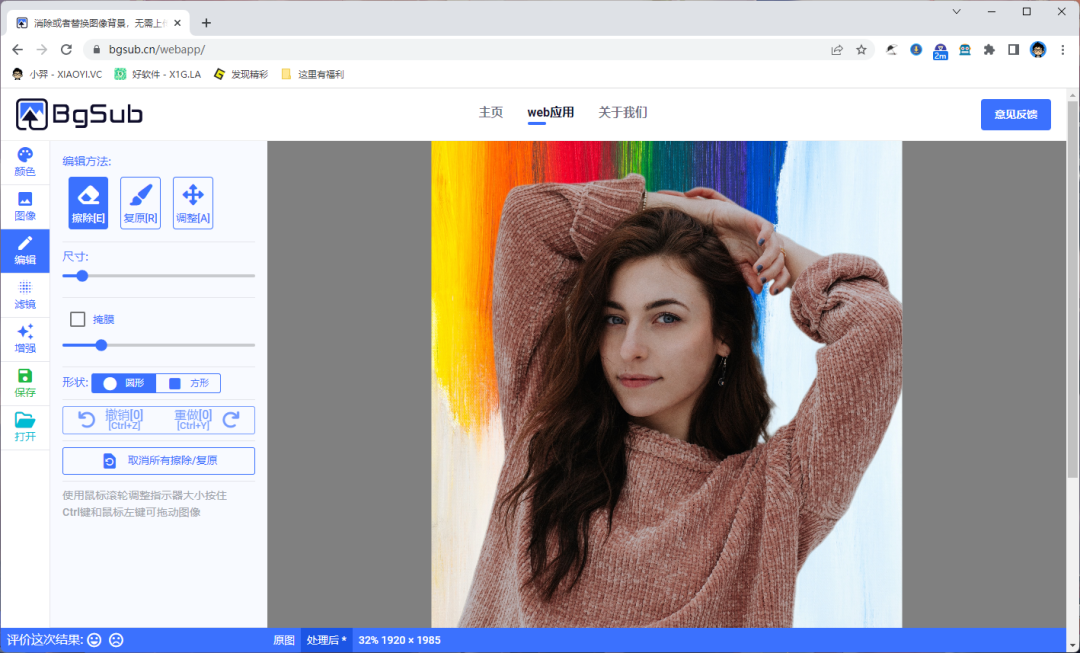This screenshot has height=653, width=1080.
Task: Click the extension icon with 2m badge
Action: tap(940, 51)
